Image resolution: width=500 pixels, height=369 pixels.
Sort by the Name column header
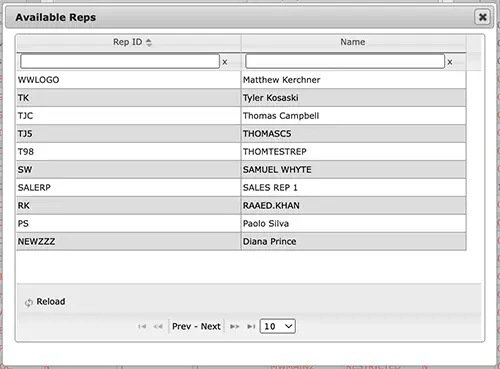(x=353, y=42)
